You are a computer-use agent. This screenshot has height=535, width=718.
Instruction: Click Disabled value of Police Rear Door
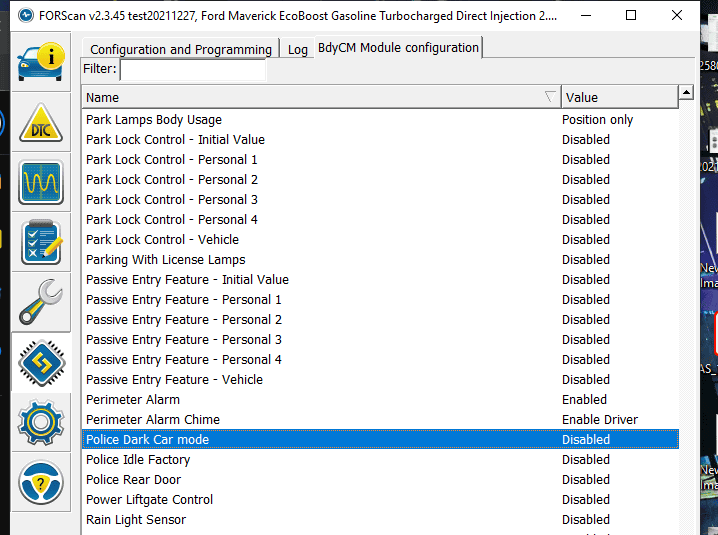pyautogui.click(x=586, y=480)
